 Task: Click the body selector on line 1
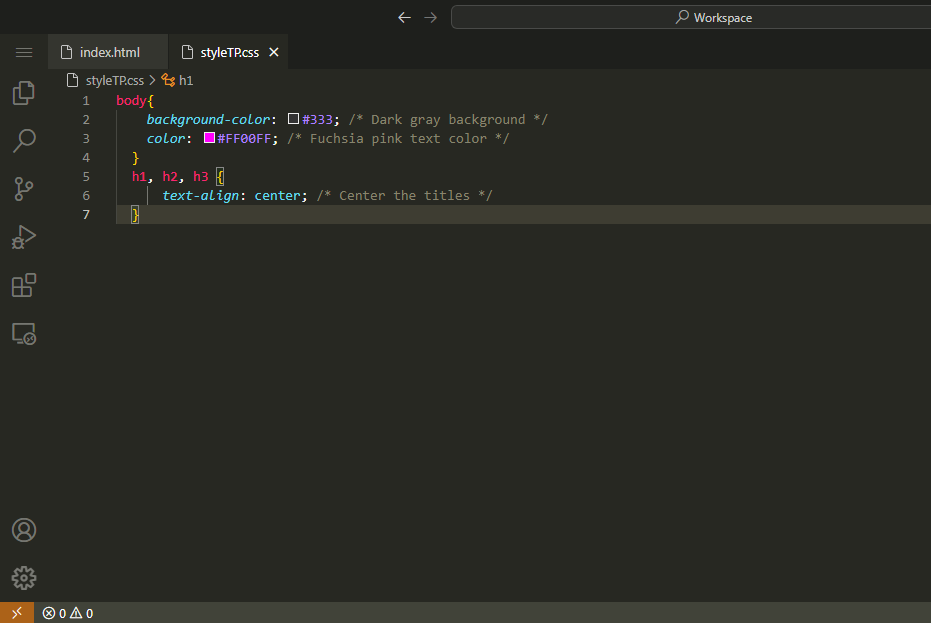pos(131,100)
